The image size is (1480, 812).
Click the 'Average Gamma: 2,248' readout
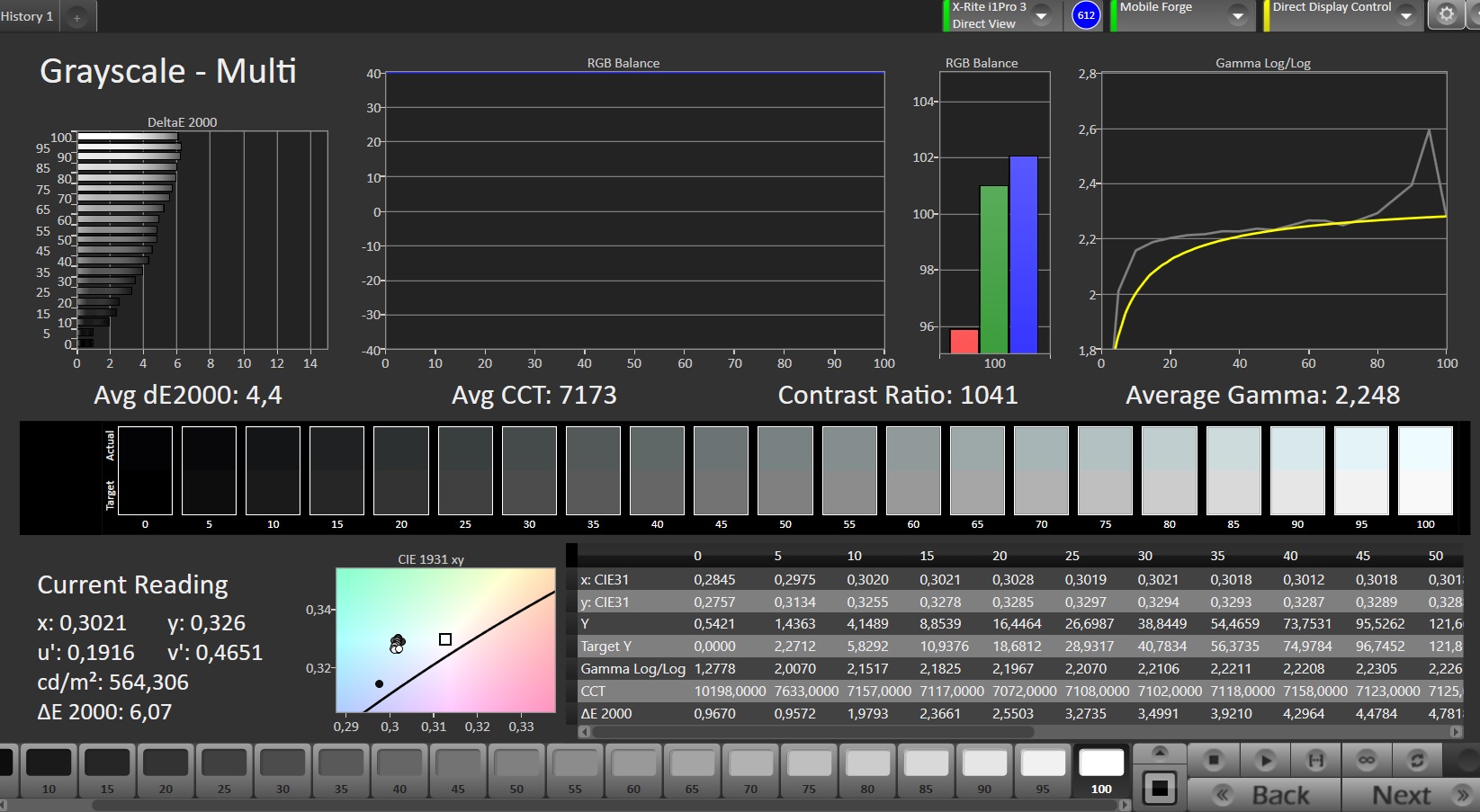[x=1263, y=396]
